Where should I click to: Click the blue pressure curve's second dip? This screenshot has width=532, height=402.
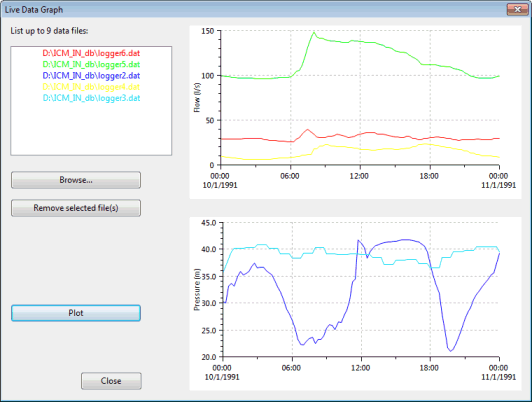click(451, 350)
